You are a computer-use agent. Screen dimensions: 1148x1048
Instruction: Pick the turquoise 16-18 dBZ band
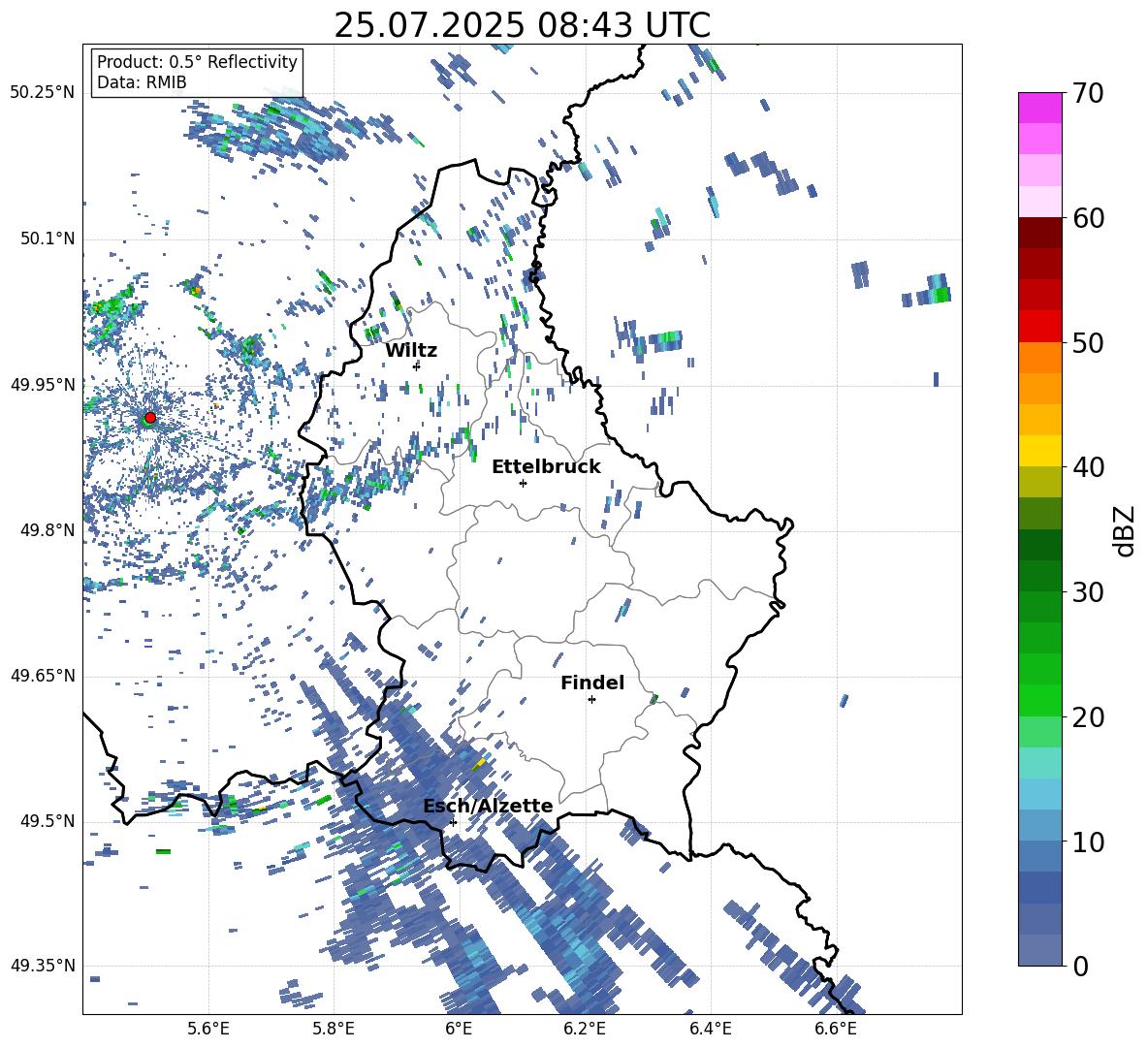pos(1039,762)
